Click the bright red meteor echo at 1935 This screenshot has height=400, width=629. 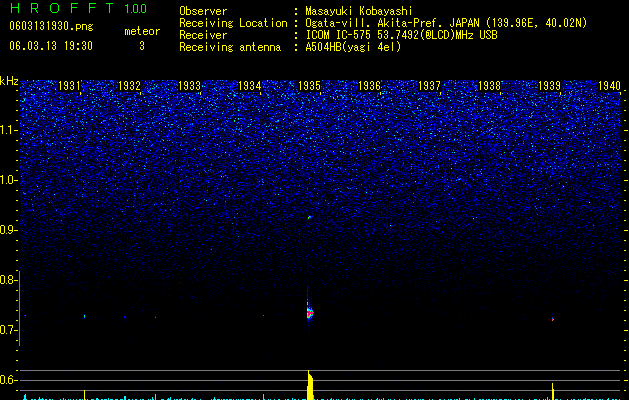click(310, 313)
